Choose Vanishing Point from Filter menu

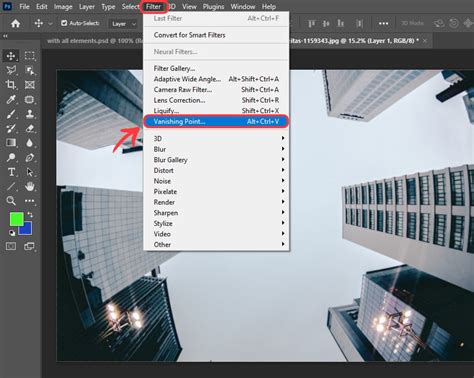(216, 121)
